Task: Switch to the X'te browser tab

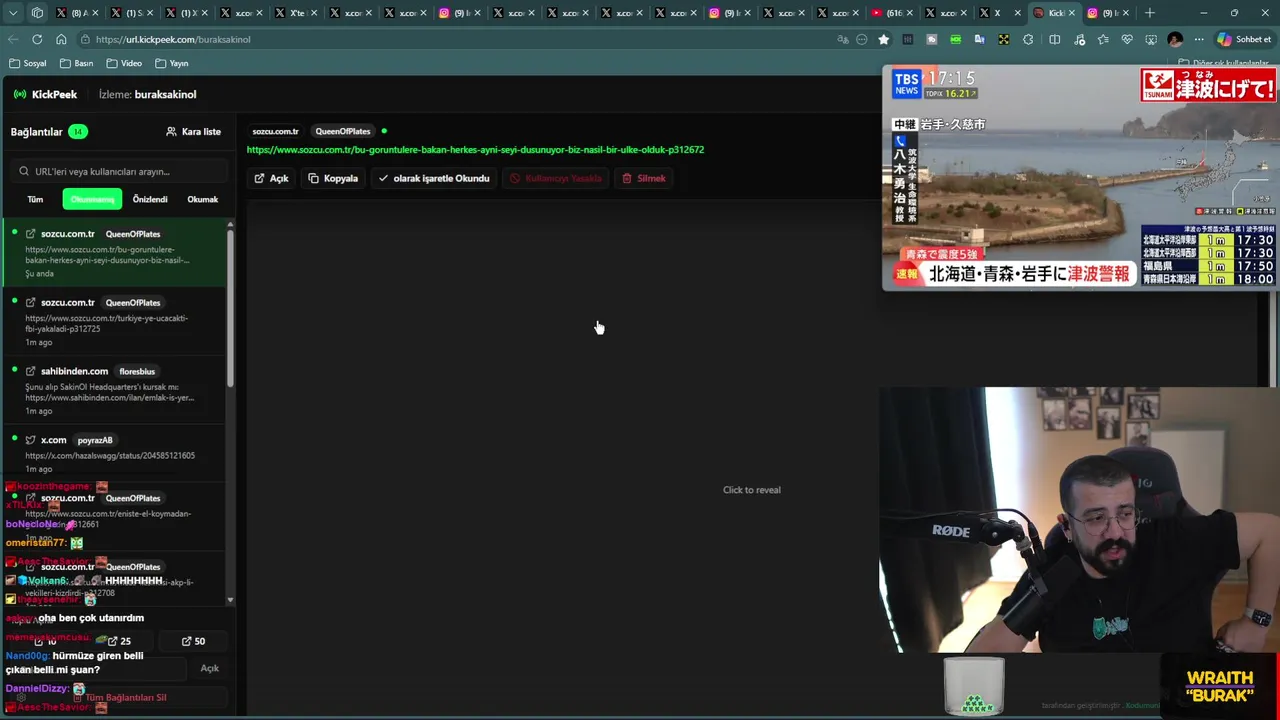Action: 296,13
